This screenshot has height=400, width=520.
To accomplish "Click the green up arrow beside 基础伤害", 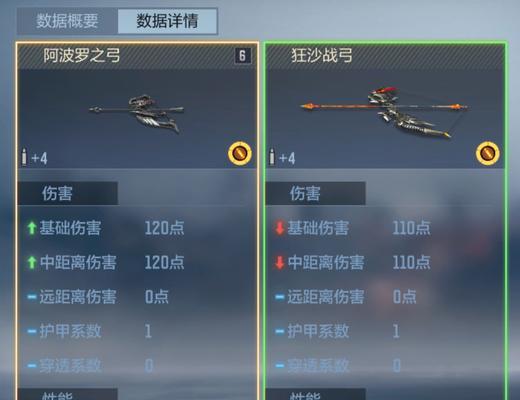I will click(x=32, y=228).
